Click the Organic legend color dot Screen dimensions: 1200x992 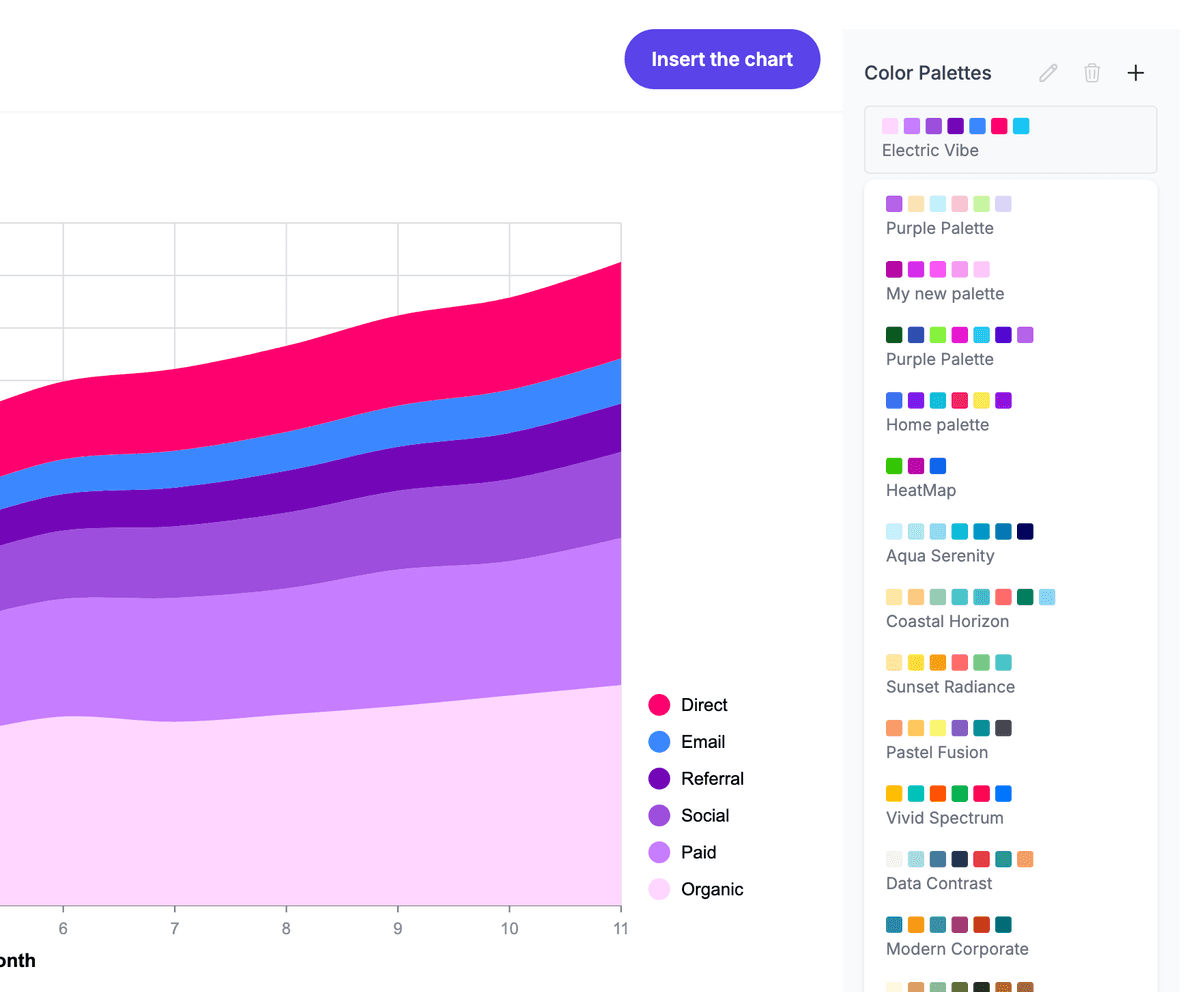coord(659,888)
